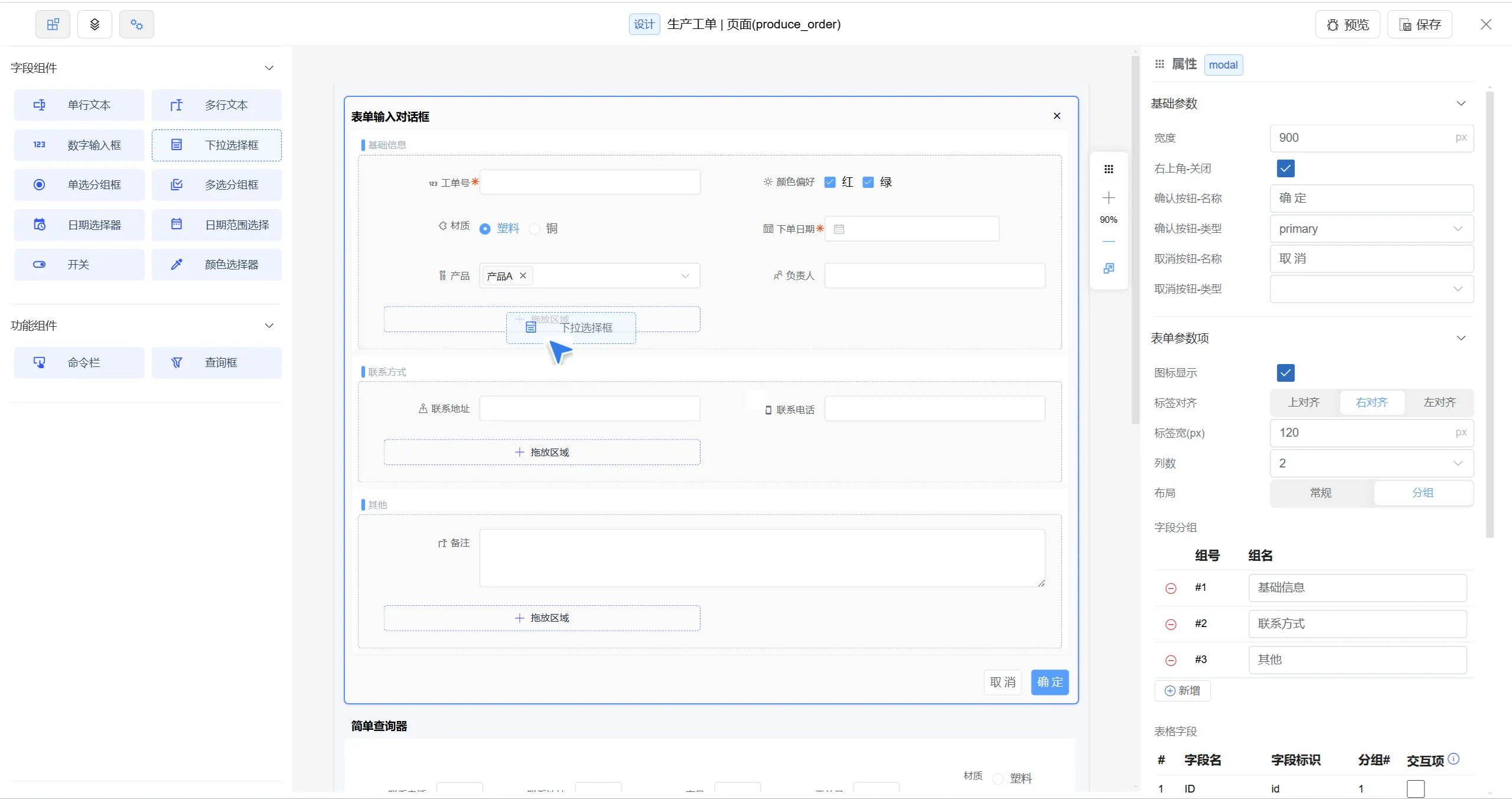Uncheck the 绿 color preference checkbox
The image size is (1512, 799).
pyautogui.click(x=868, y=182)
